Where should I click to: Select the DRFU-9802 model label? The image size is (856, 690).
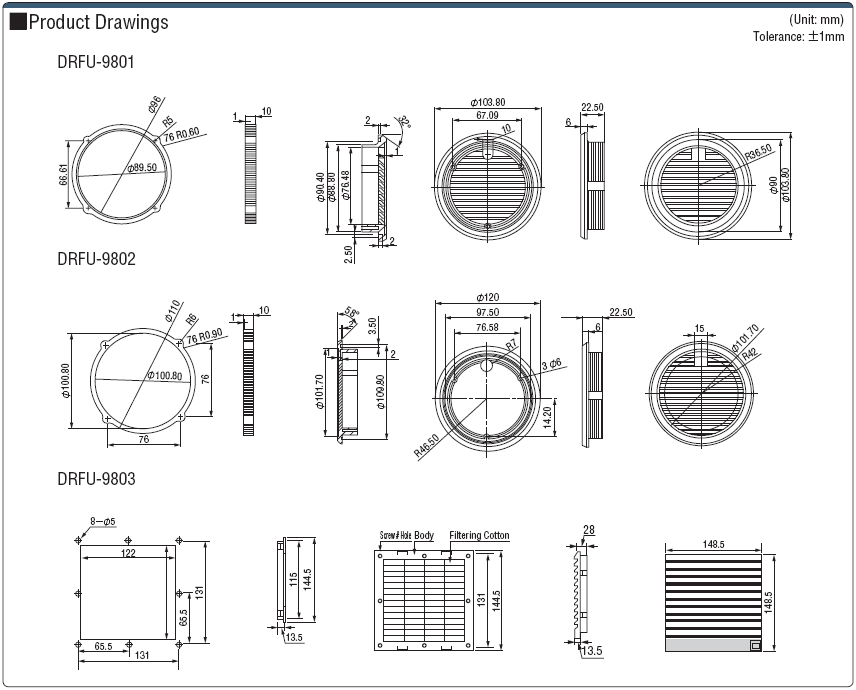click(96, 258)
